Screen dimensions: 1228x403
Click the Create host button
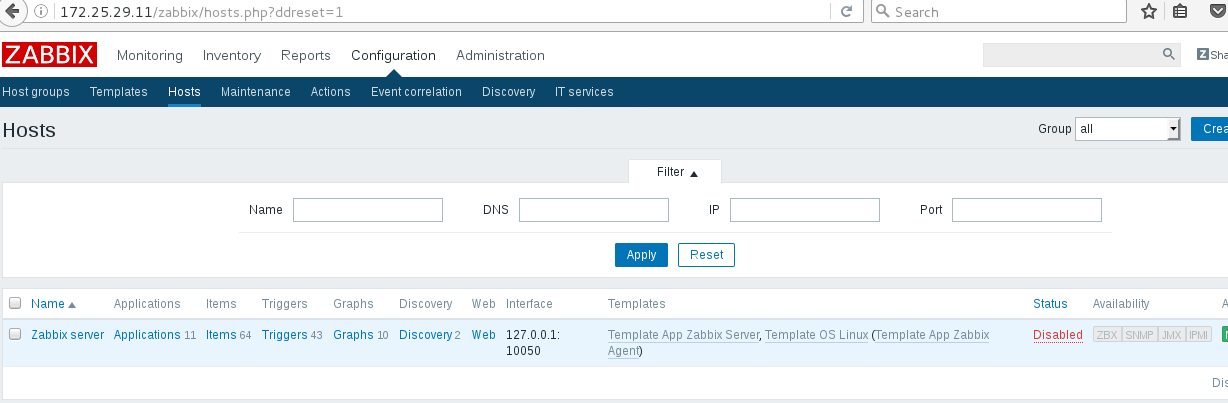tap(1210, 129)
